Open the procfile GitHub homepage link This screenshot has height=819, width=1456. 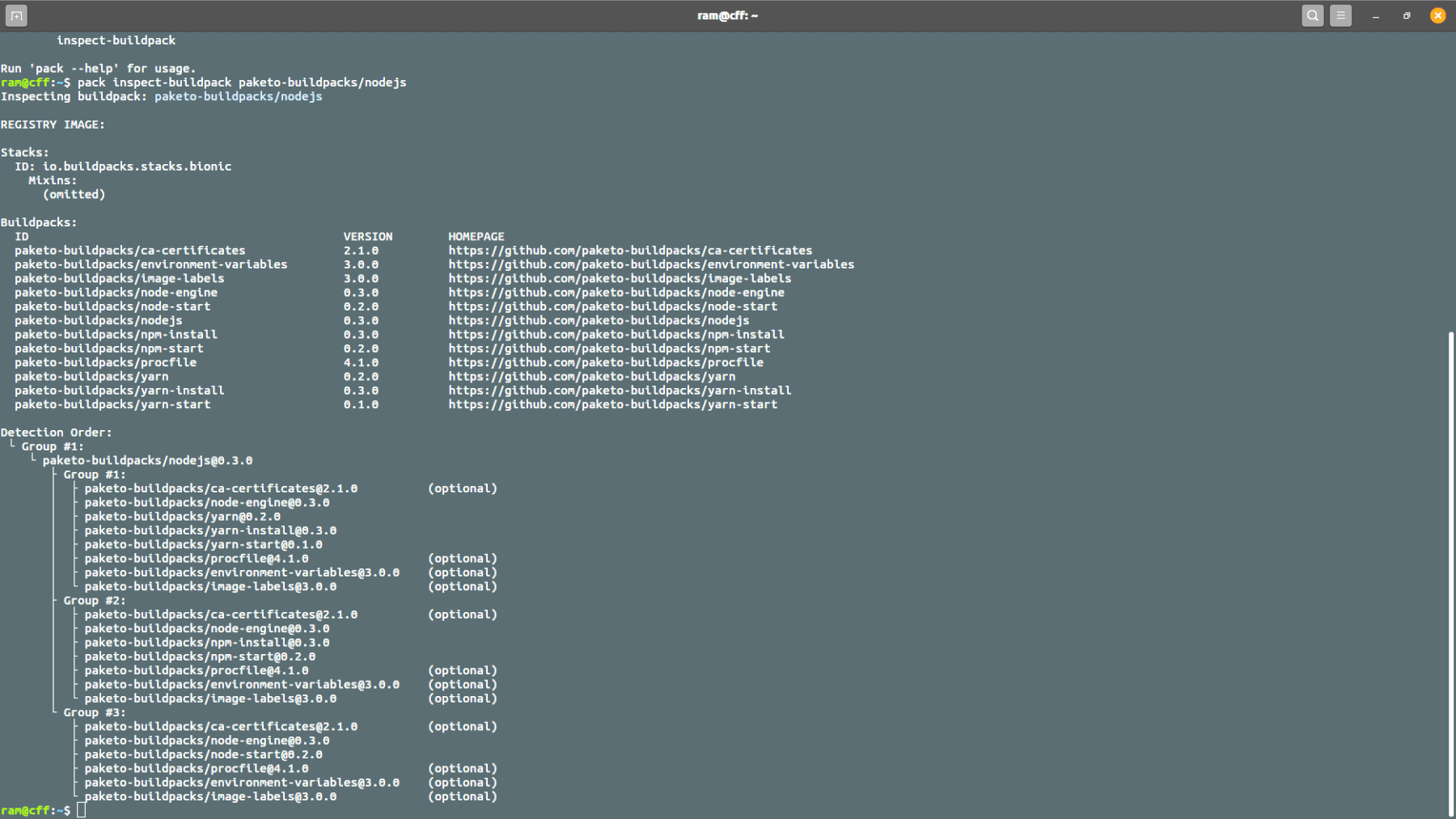606,362
